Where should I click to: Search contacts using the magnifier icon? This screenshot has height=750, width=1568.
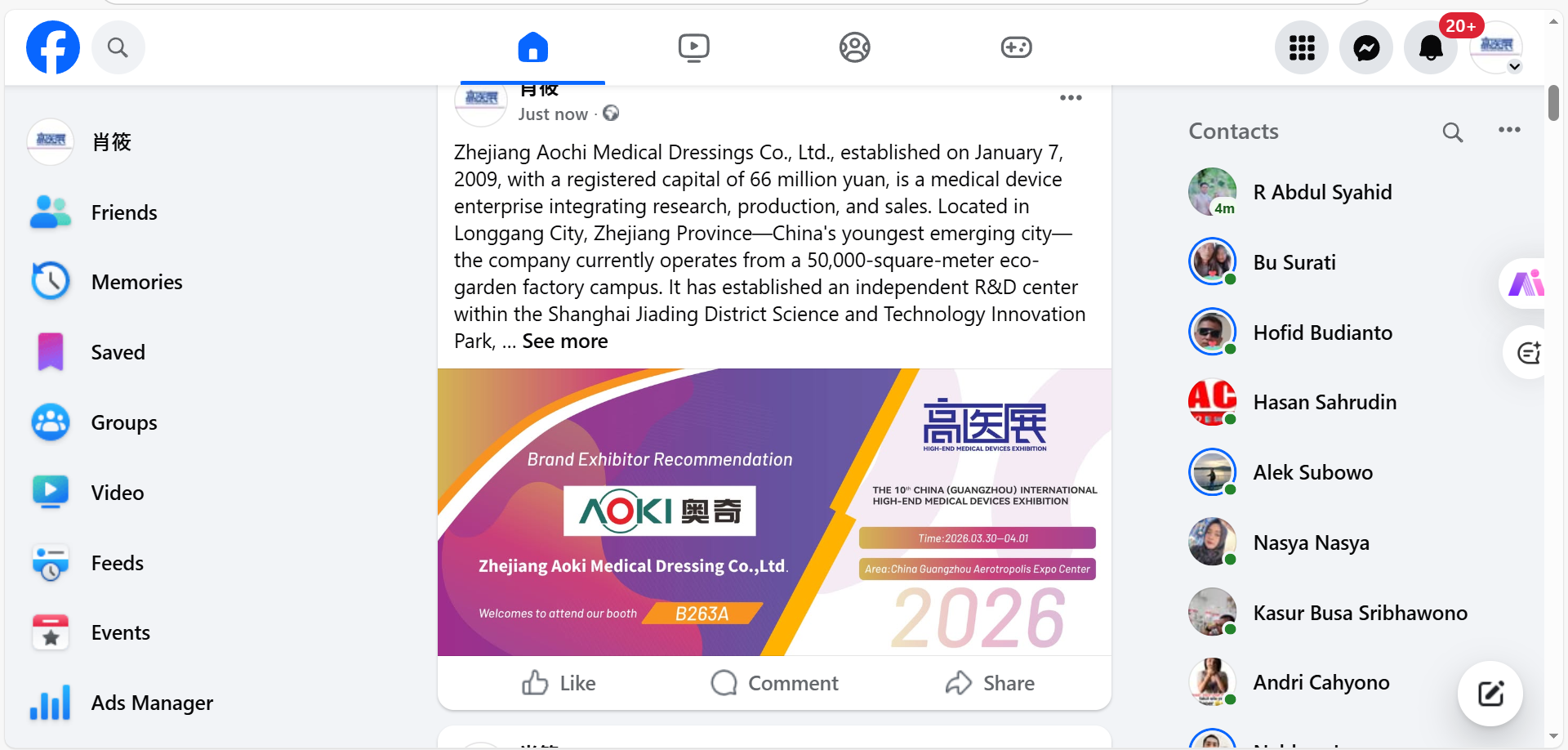tap(1453, 132)
